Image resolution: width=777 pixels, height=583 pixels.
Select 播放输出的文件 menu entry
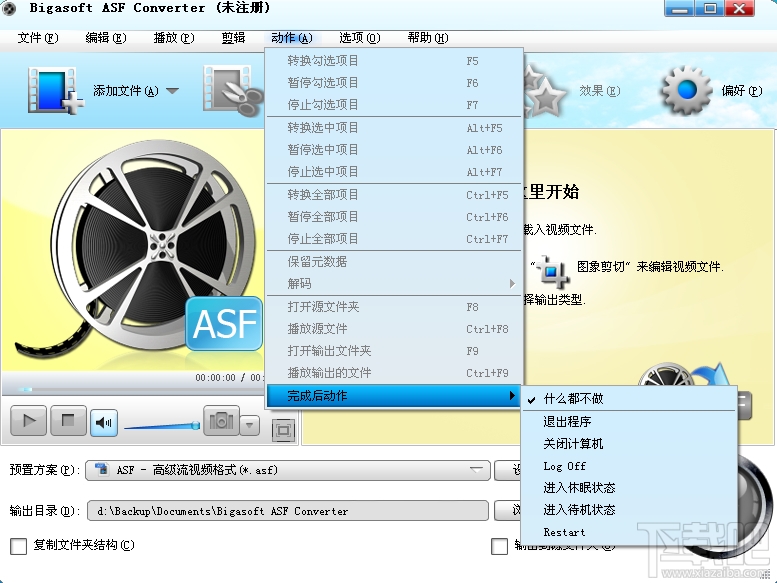394,372
